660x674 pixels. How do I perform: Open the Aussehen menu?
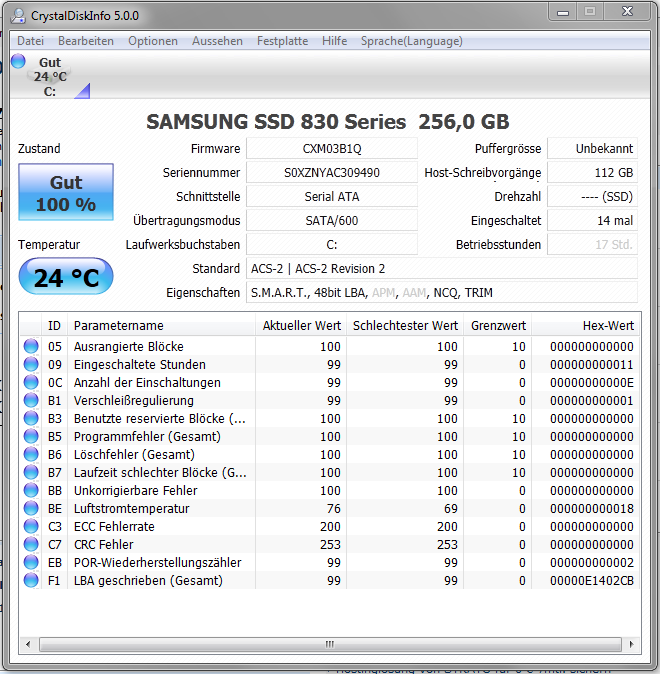[217, 41]
